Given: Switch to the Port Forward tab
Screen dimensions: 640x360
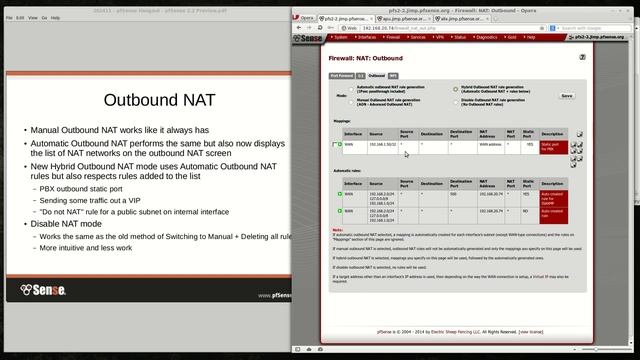Looking at the screenshot, I should point(342,76).
